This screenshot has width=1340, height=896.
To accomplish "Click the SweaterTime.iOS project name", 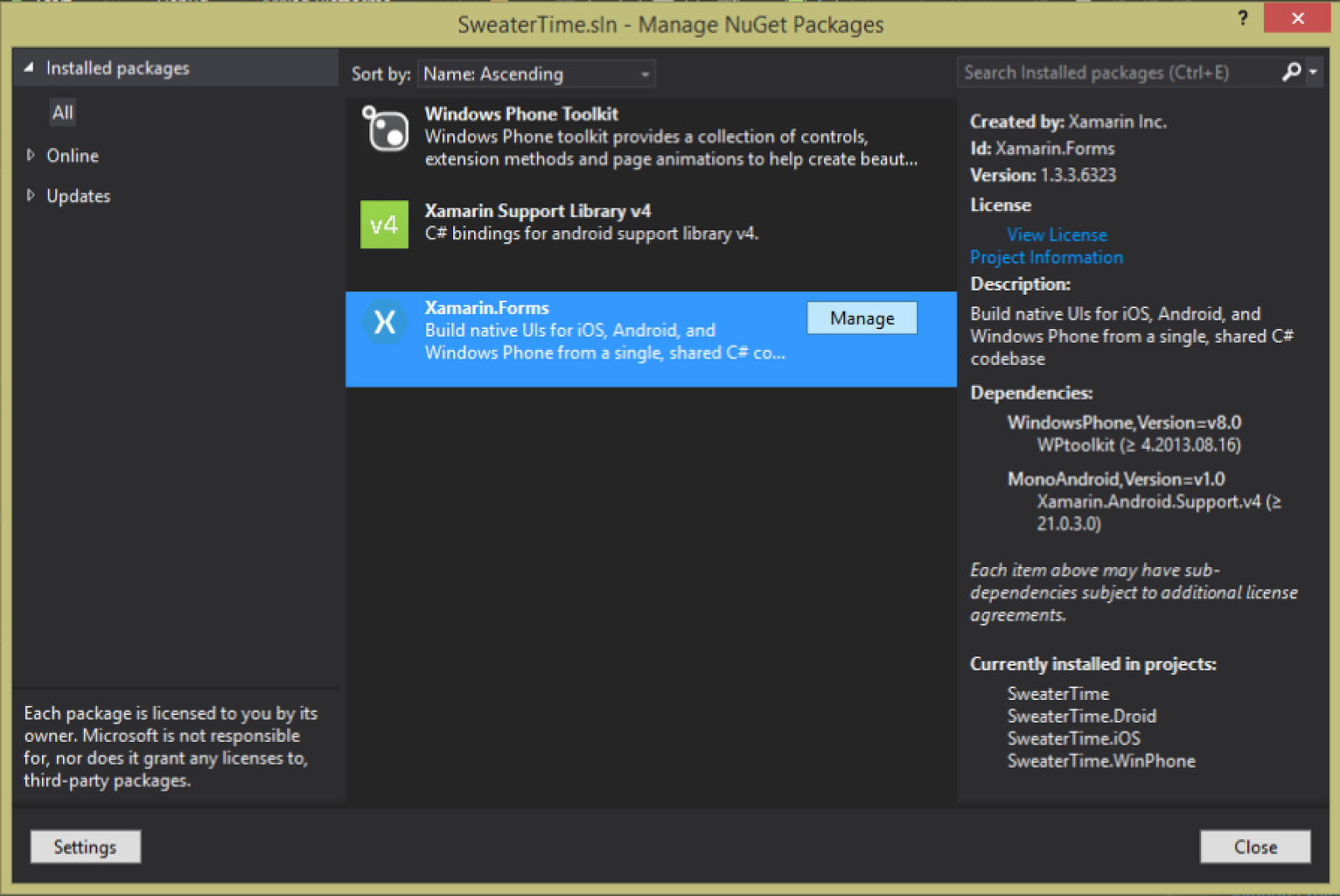I will point(1074,739).
